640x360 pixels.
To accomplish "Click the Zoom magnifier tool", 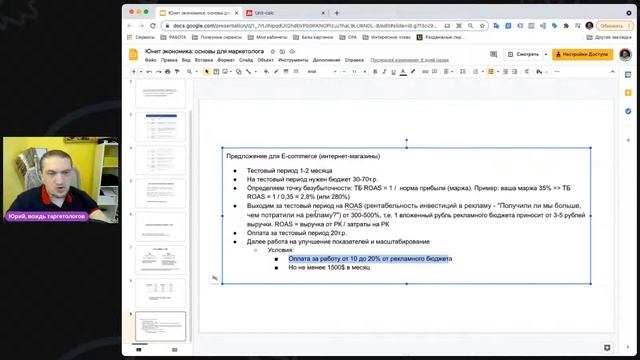I will tap(189, 72).
